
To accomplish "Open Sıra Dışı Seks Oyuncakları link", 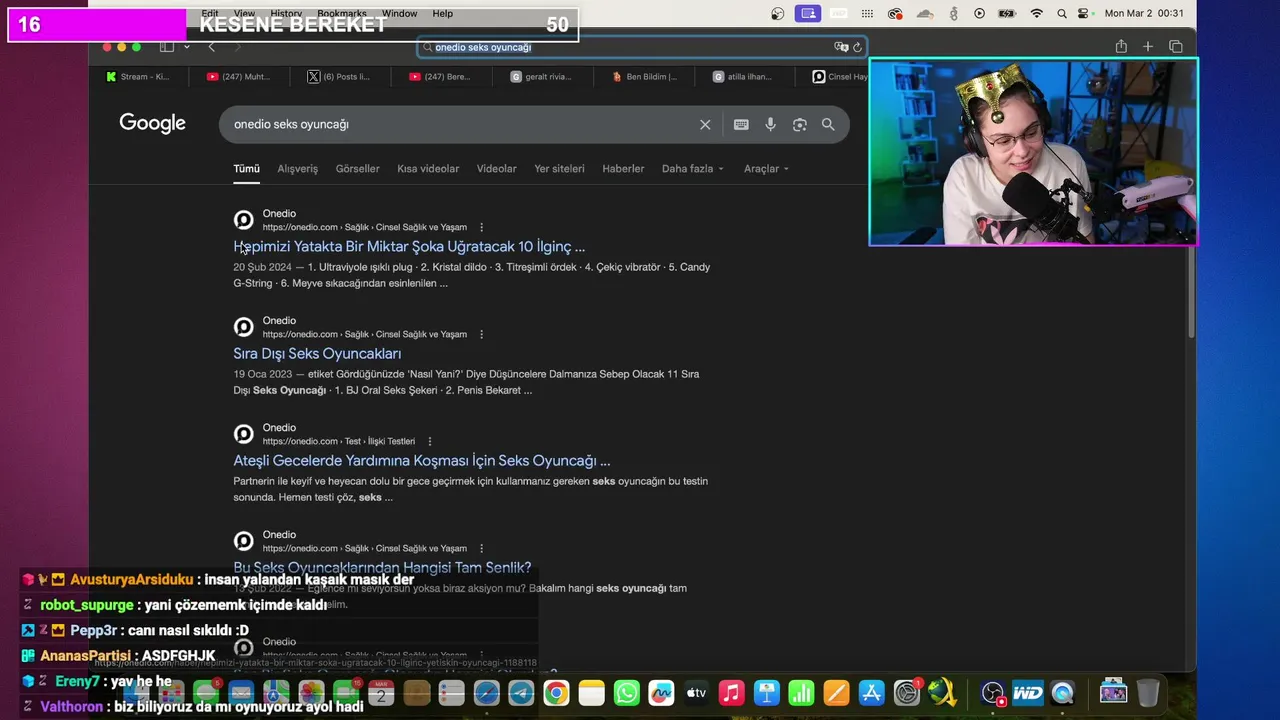I will (x=317, y=353).
